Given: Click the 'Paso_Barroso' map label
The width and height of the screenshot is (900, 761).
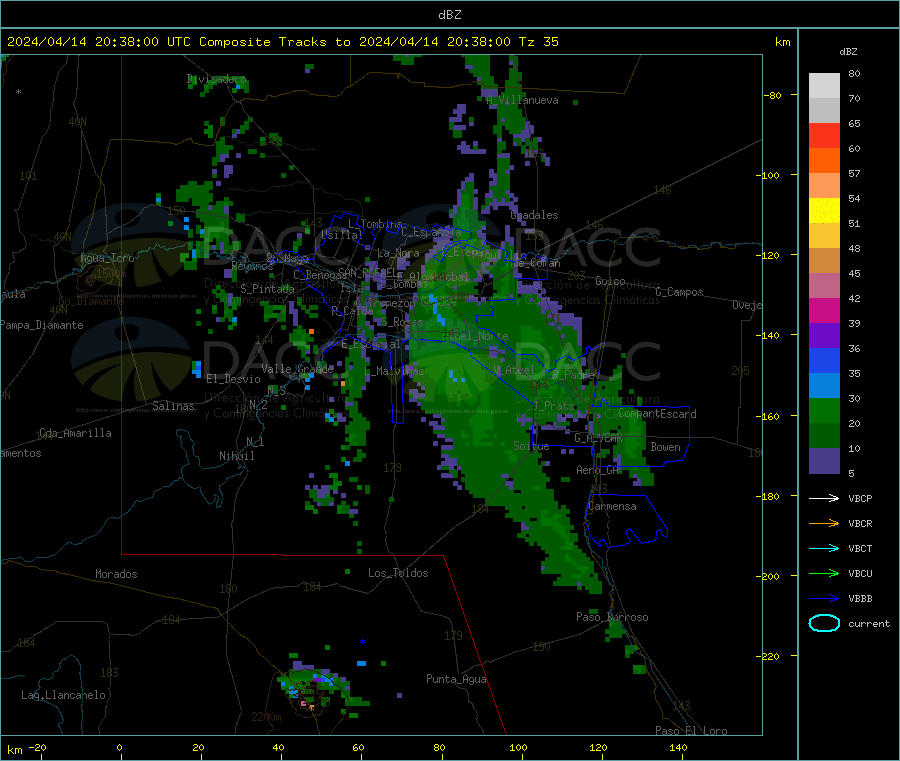Looking at the screenshot, I should click(x=612, y=617).
